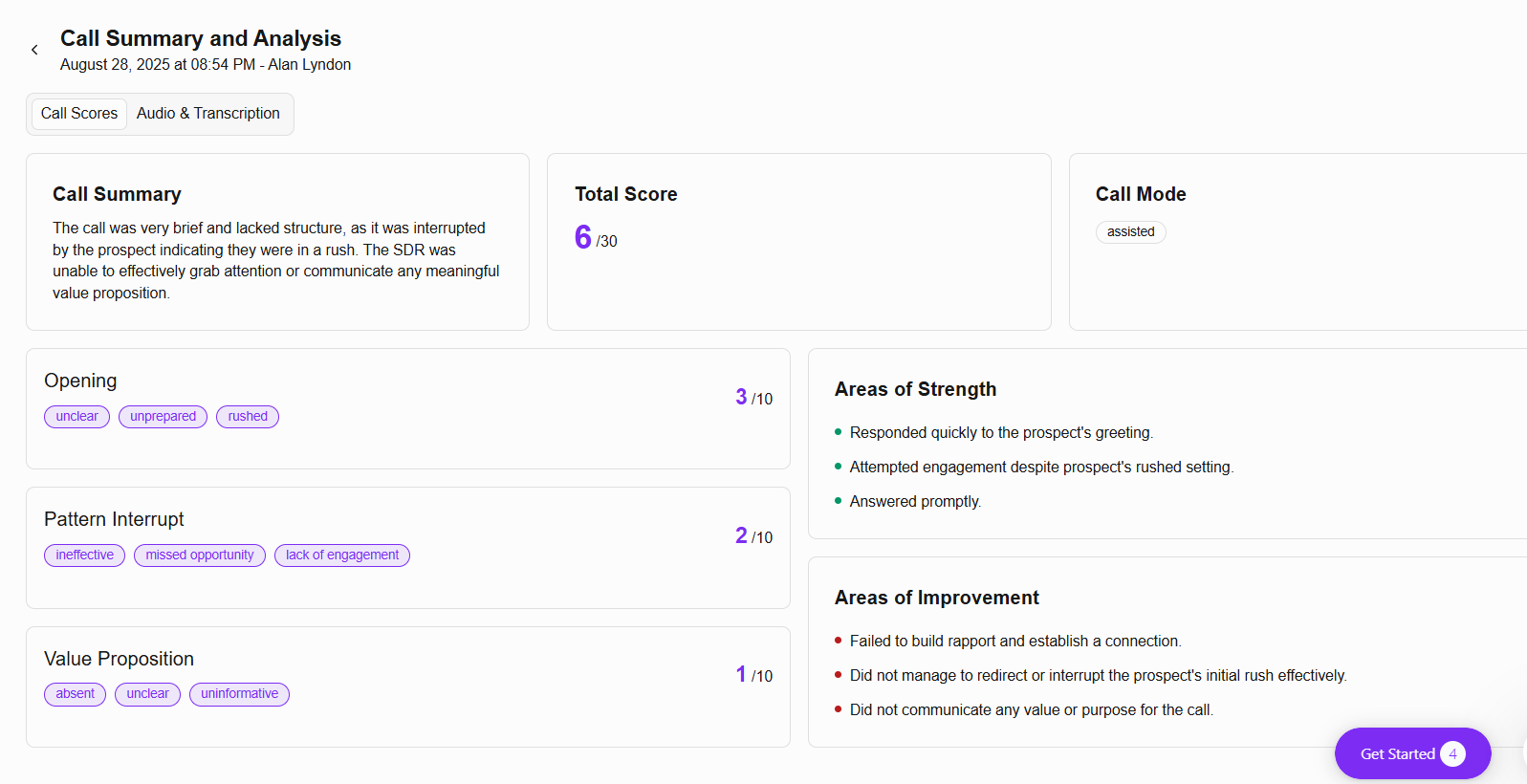Screen dimensions: 1527x784
Task: Open the Audio & Transcription tab
Action: [208, 114]
